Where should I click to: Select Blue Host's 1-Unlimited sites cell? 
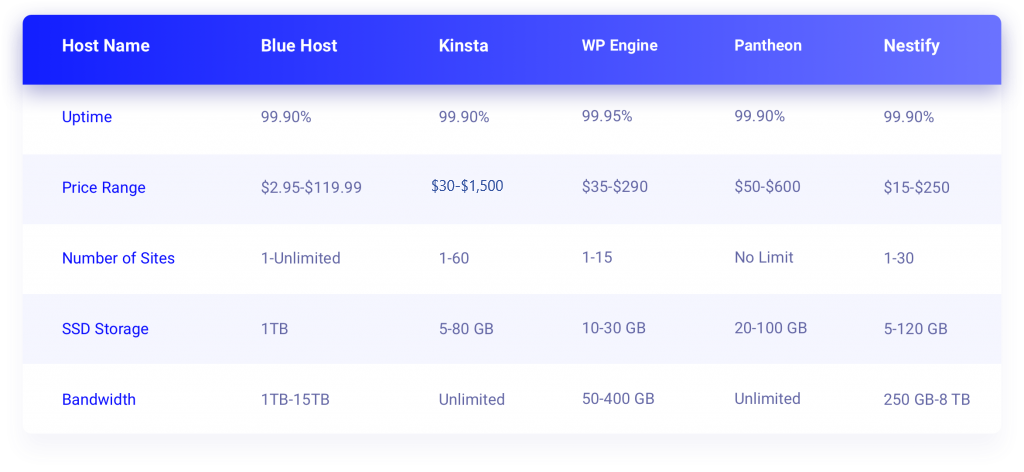301,258
